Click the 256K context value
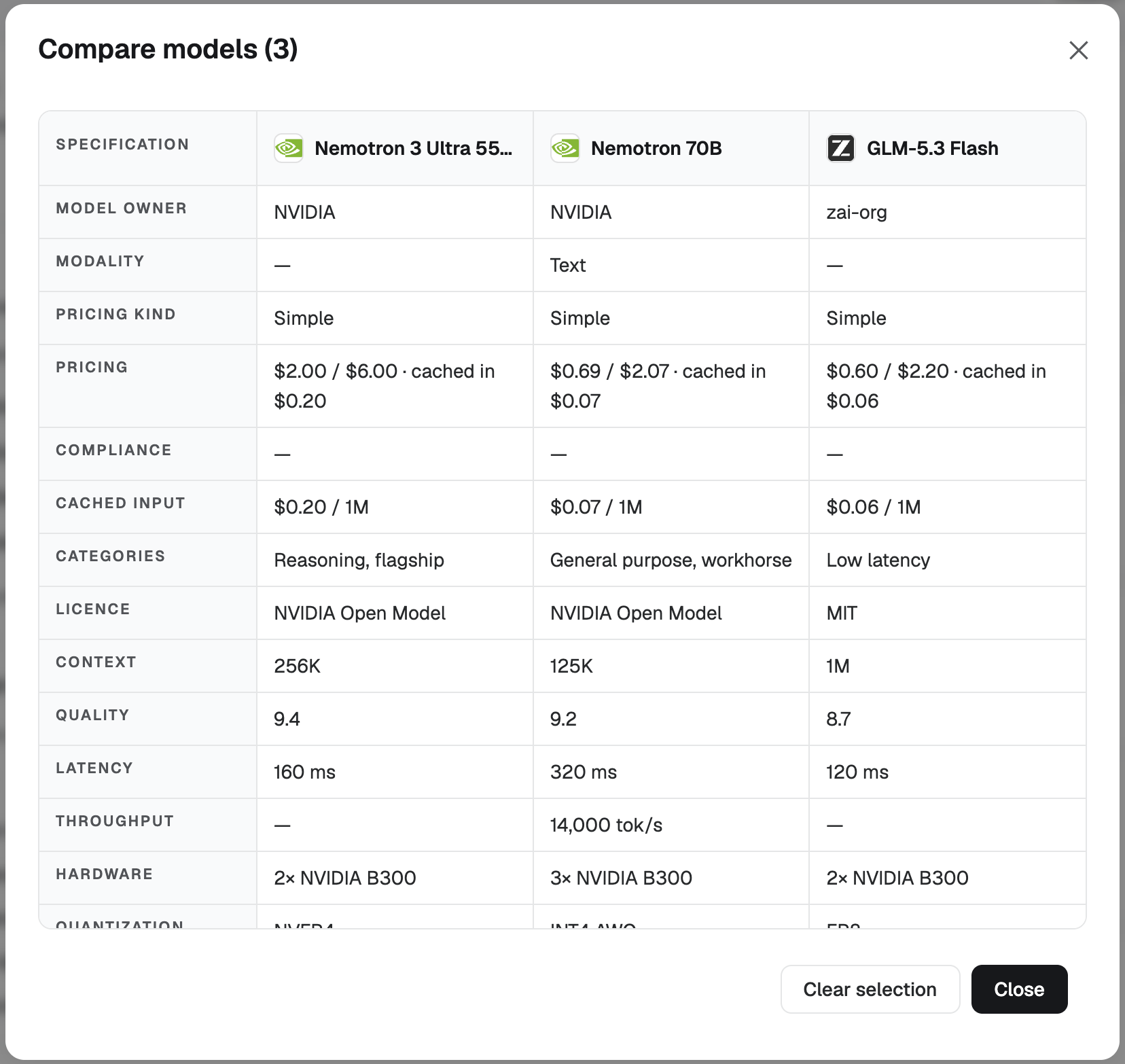The image size is (1125, 1064). pos(298,667)
